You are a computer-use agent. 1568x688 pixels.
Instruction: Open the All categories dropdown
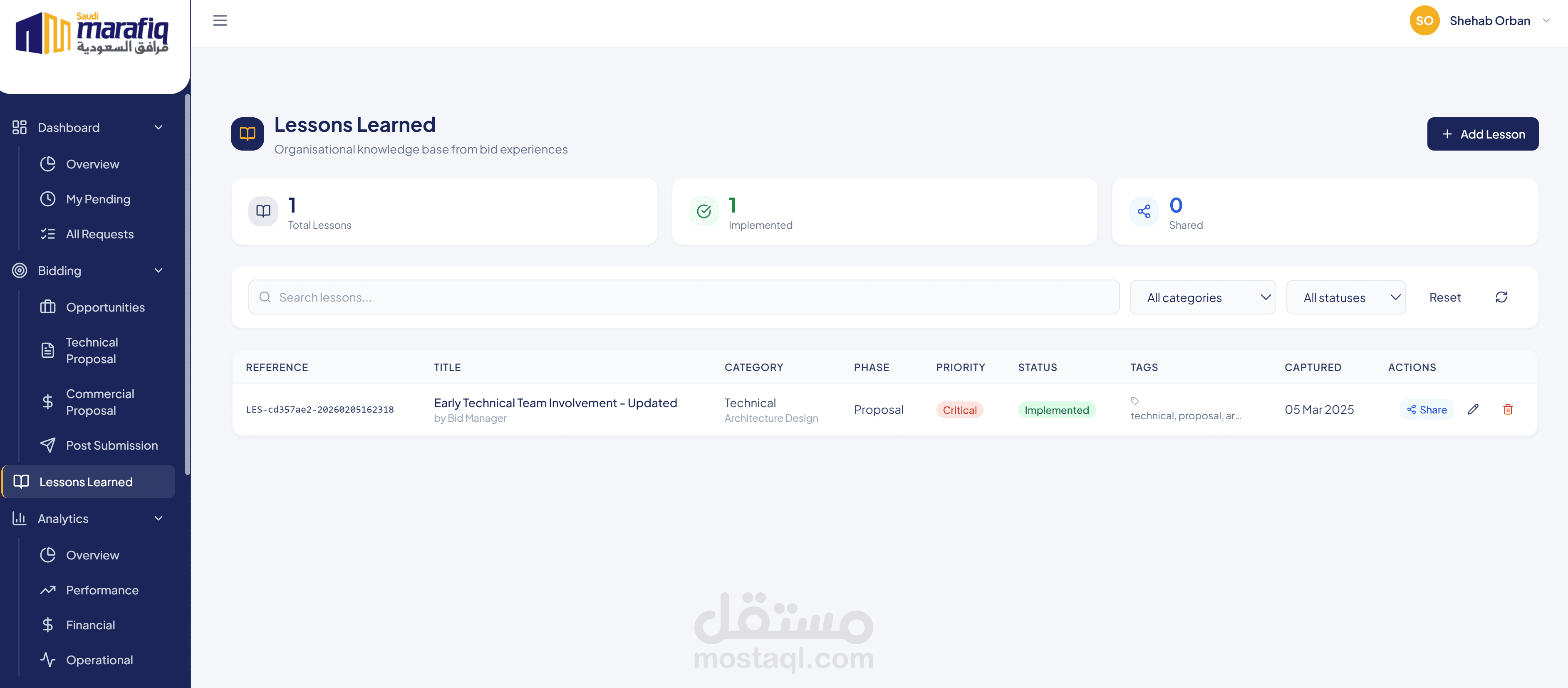tap(1202, 297)
